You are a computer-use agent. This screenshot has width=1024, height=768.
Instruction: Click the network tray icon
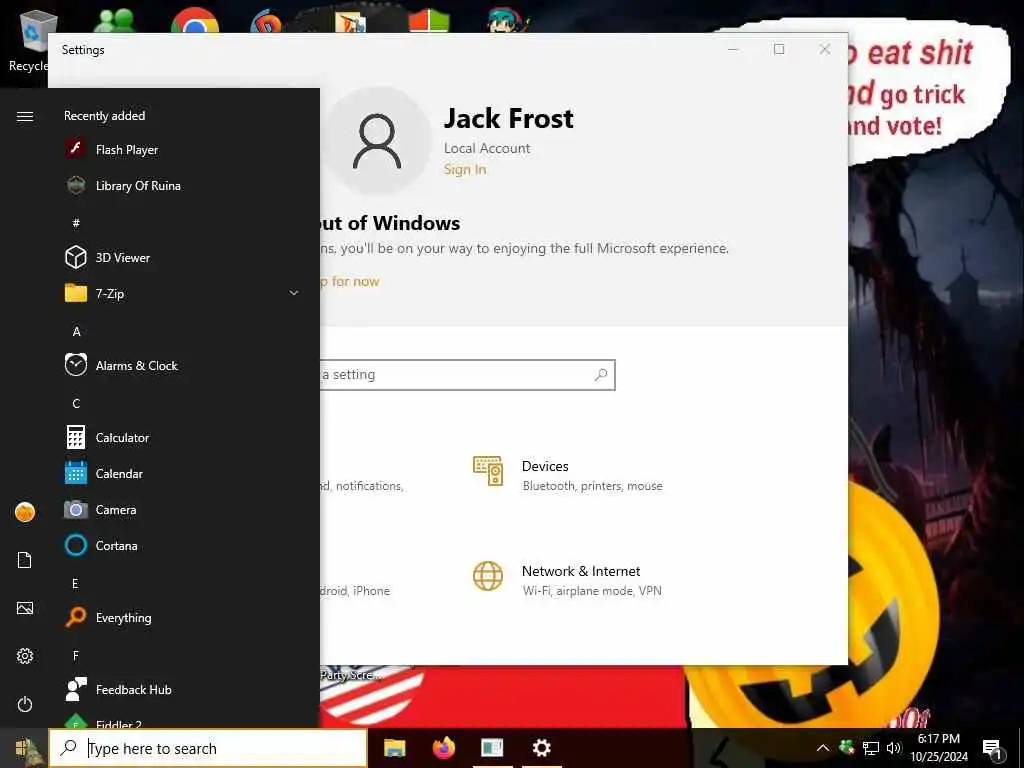pyautogui.click(x=871, y=748)
